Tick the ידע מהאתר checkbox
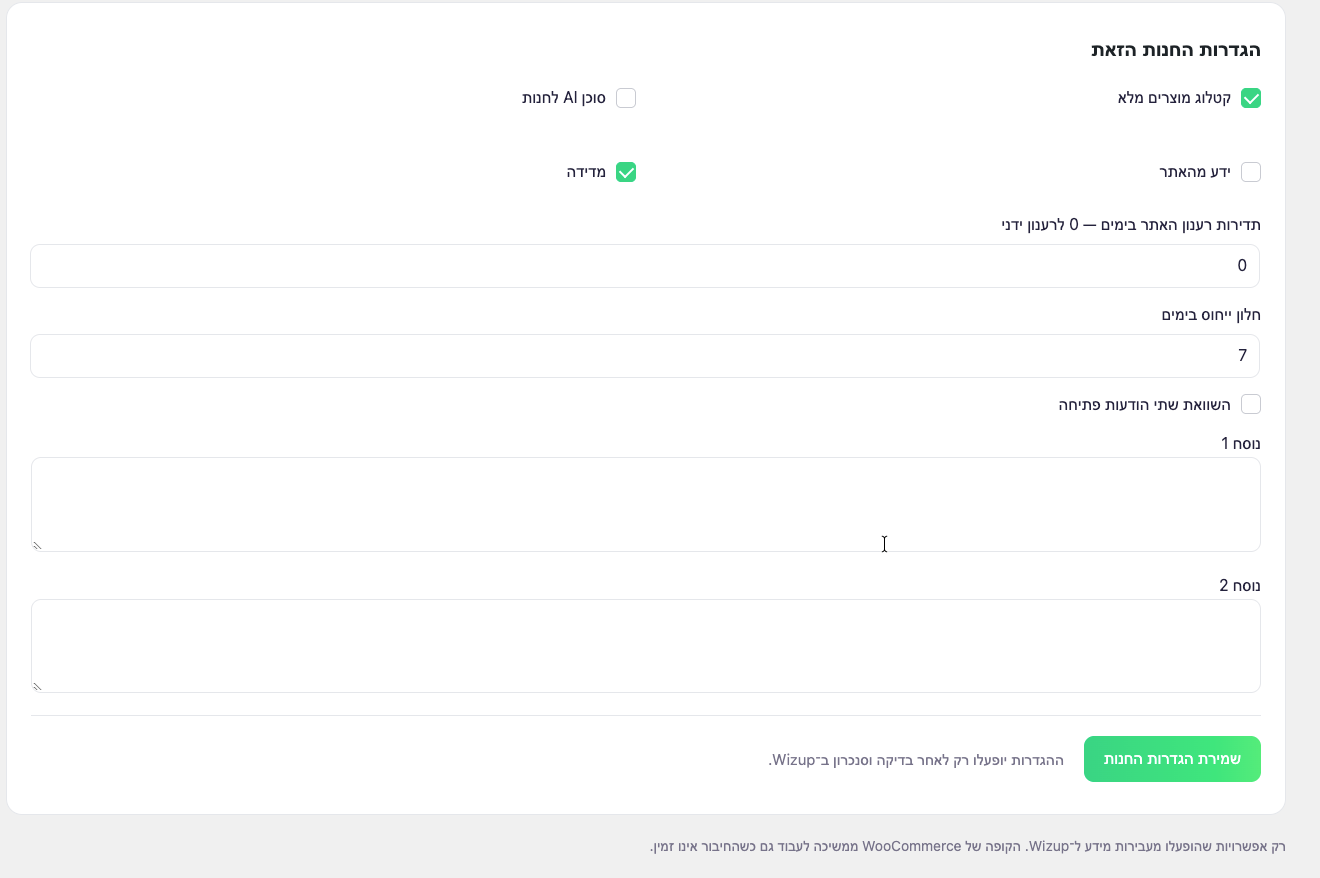The height and width of the screenshot is (878, 1320). [1250, 172]
